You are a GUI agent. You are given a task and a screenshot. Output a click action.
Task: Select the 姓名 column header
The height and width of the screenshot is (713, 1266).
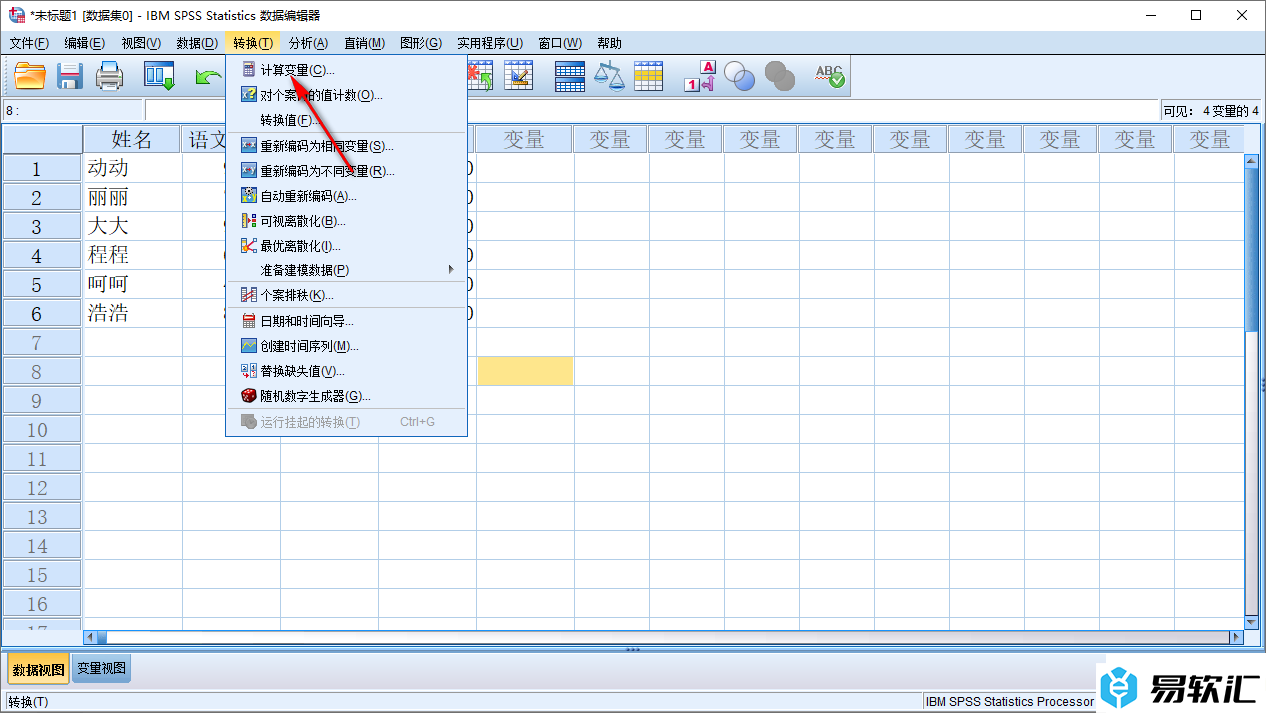click(x=132, y=139)
